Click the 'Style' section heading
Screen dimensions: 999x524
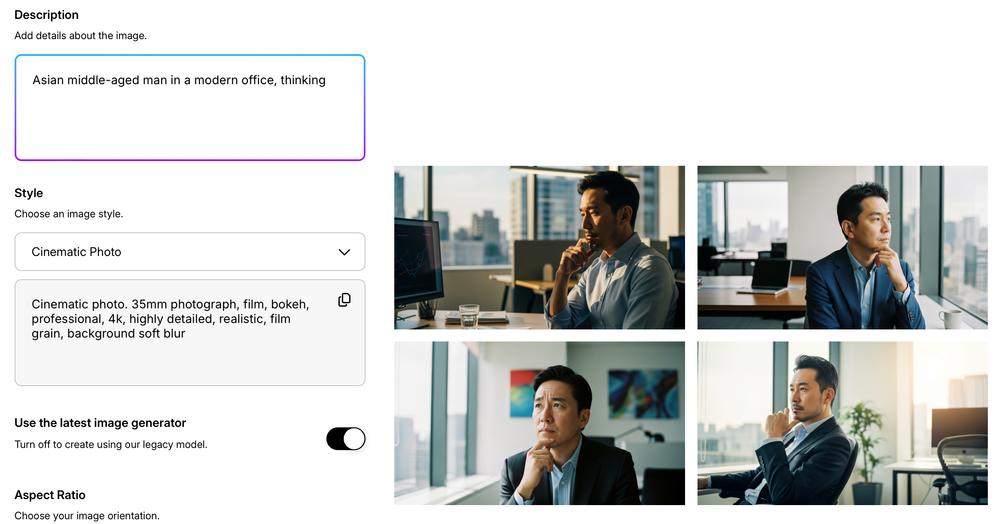click(x=29, y=193)
